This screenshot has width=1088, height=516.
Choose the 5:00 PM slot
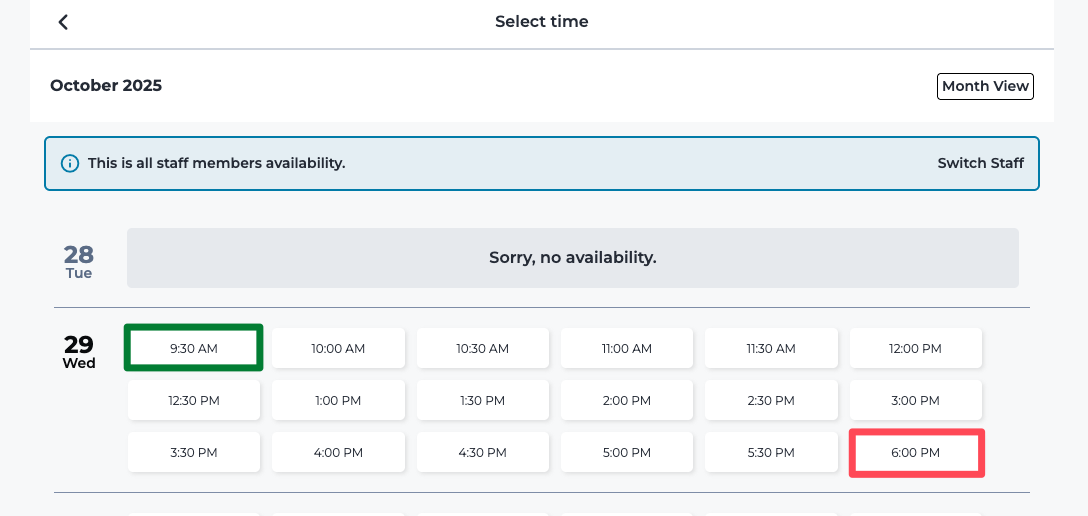click(x=627, y=452)
